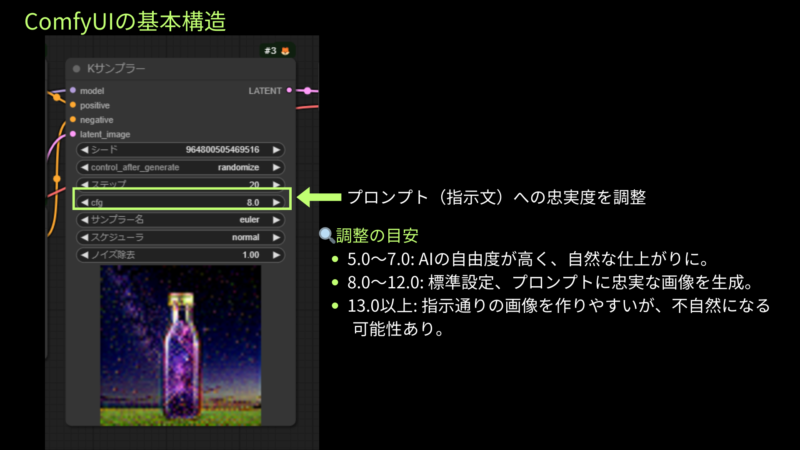This screenshot has height=450, width=800.
Task: Click the 調整の目安 heading
Action: point(377,235)
